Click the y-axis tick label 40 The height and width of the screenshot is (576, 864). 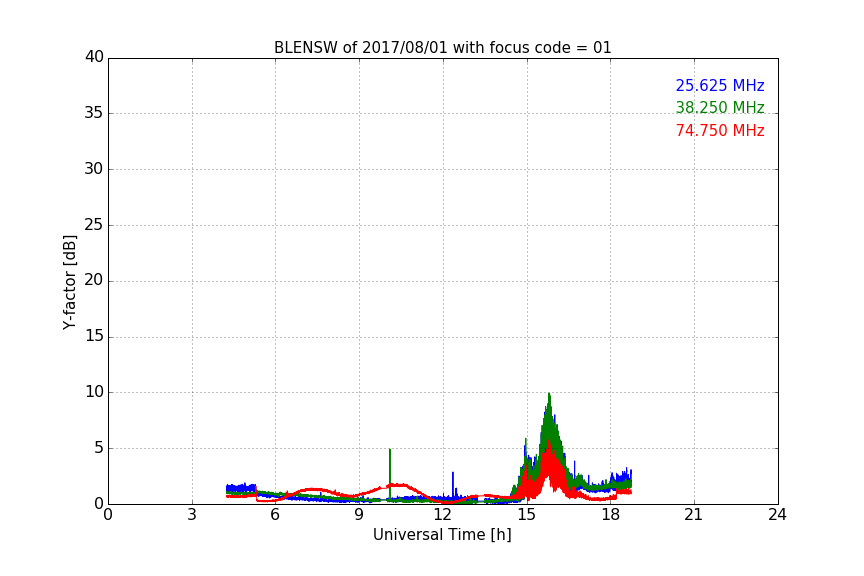[x=94, y=57]
